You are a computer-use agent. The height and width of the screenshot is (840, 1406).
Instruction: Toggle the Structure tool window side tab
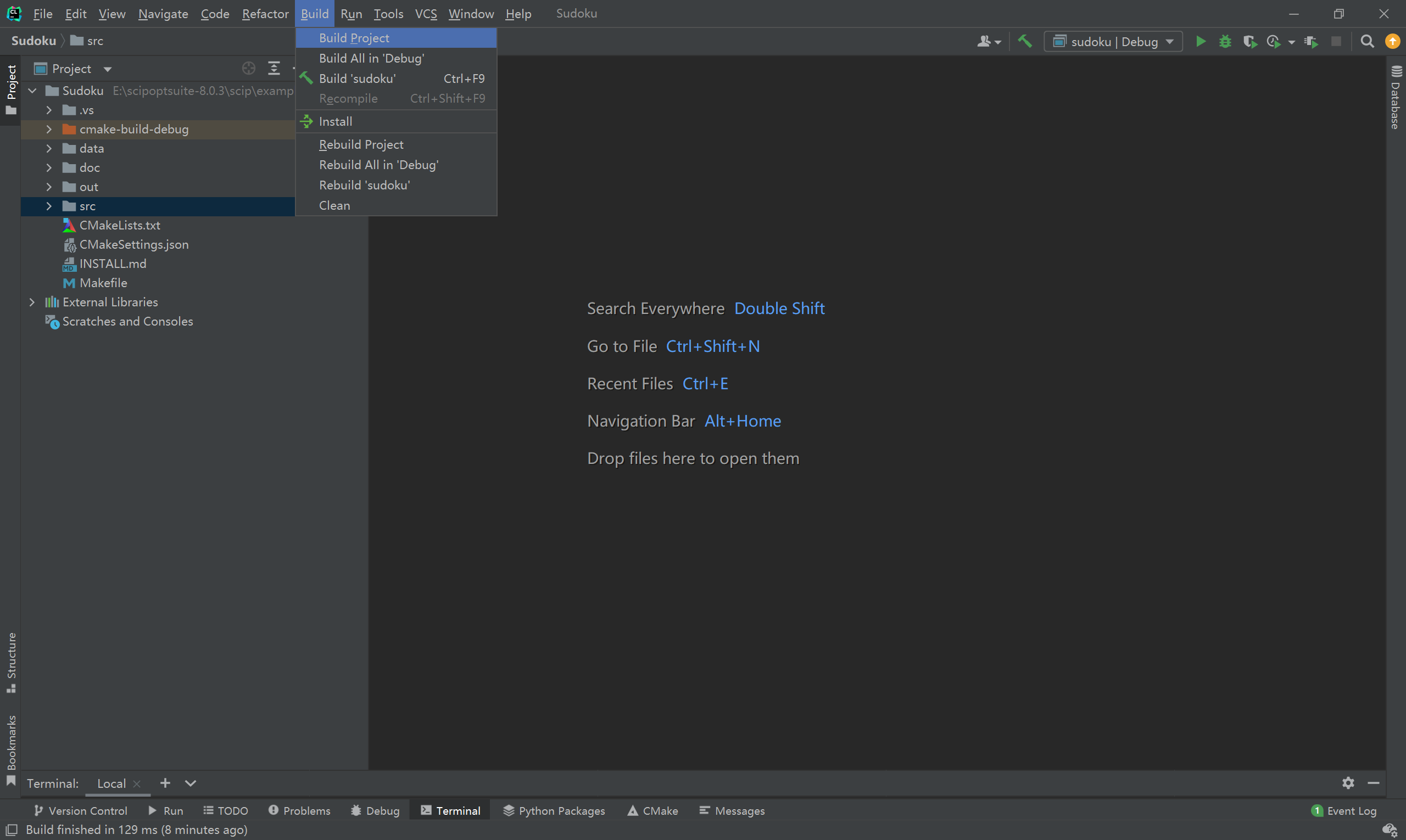coord(11,662)
